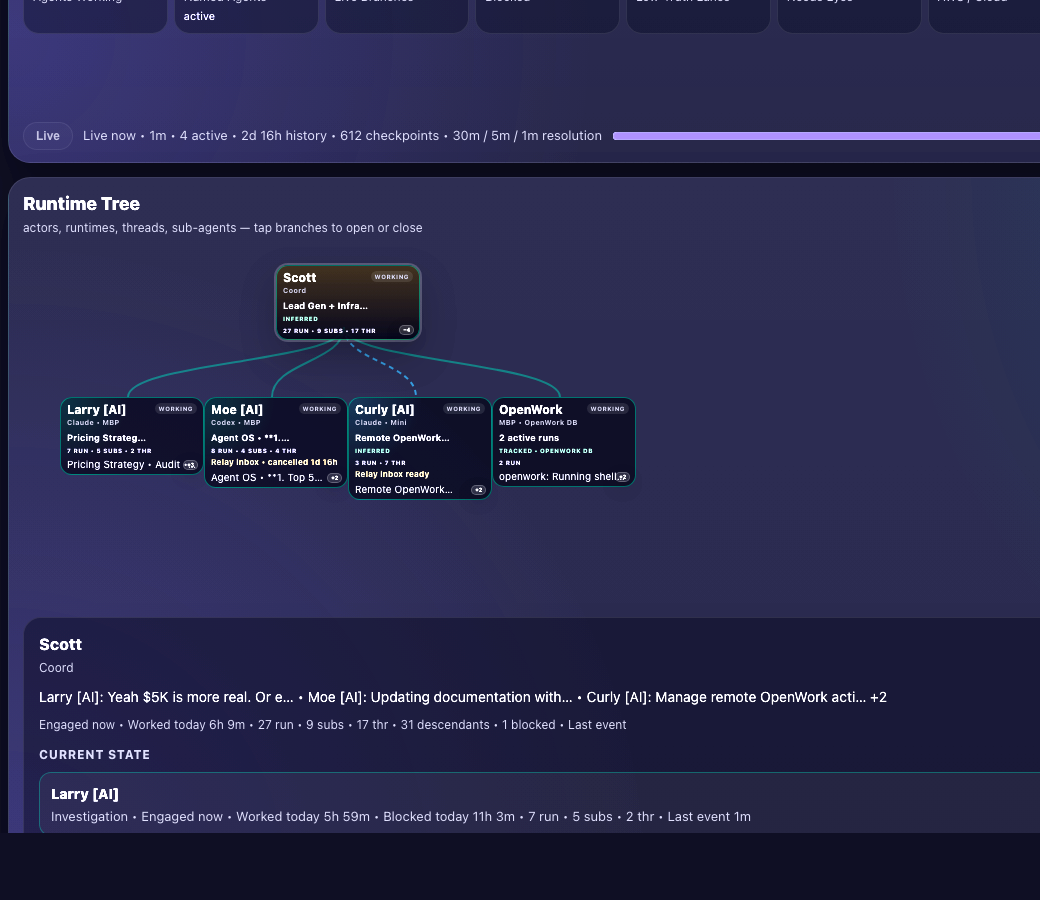Click the WORKING badge on Larry [AI]
This screenshot has width=1040, height=900.
pos(175,409)
